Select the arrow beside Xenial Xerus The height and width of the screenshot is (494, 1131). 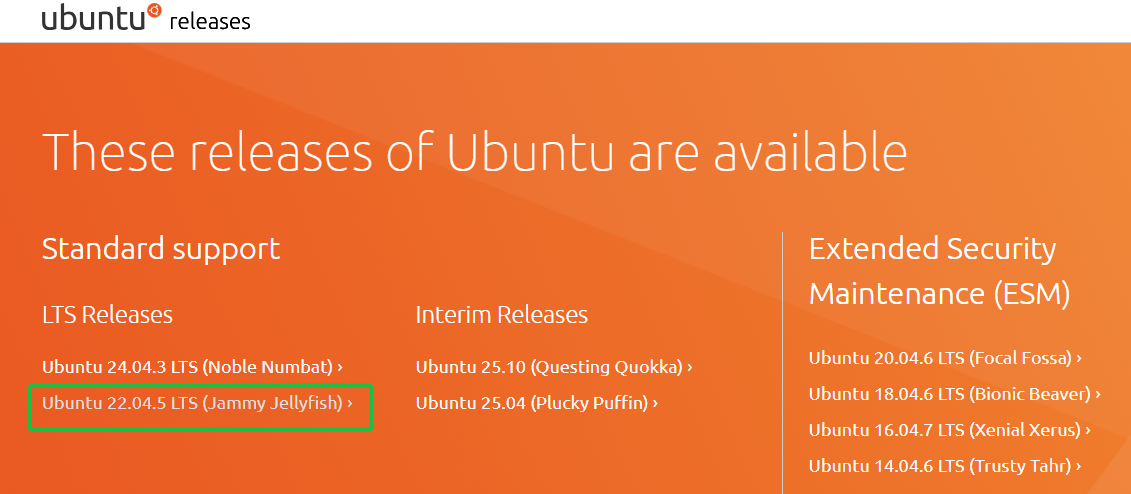[x=1088, y=430]
